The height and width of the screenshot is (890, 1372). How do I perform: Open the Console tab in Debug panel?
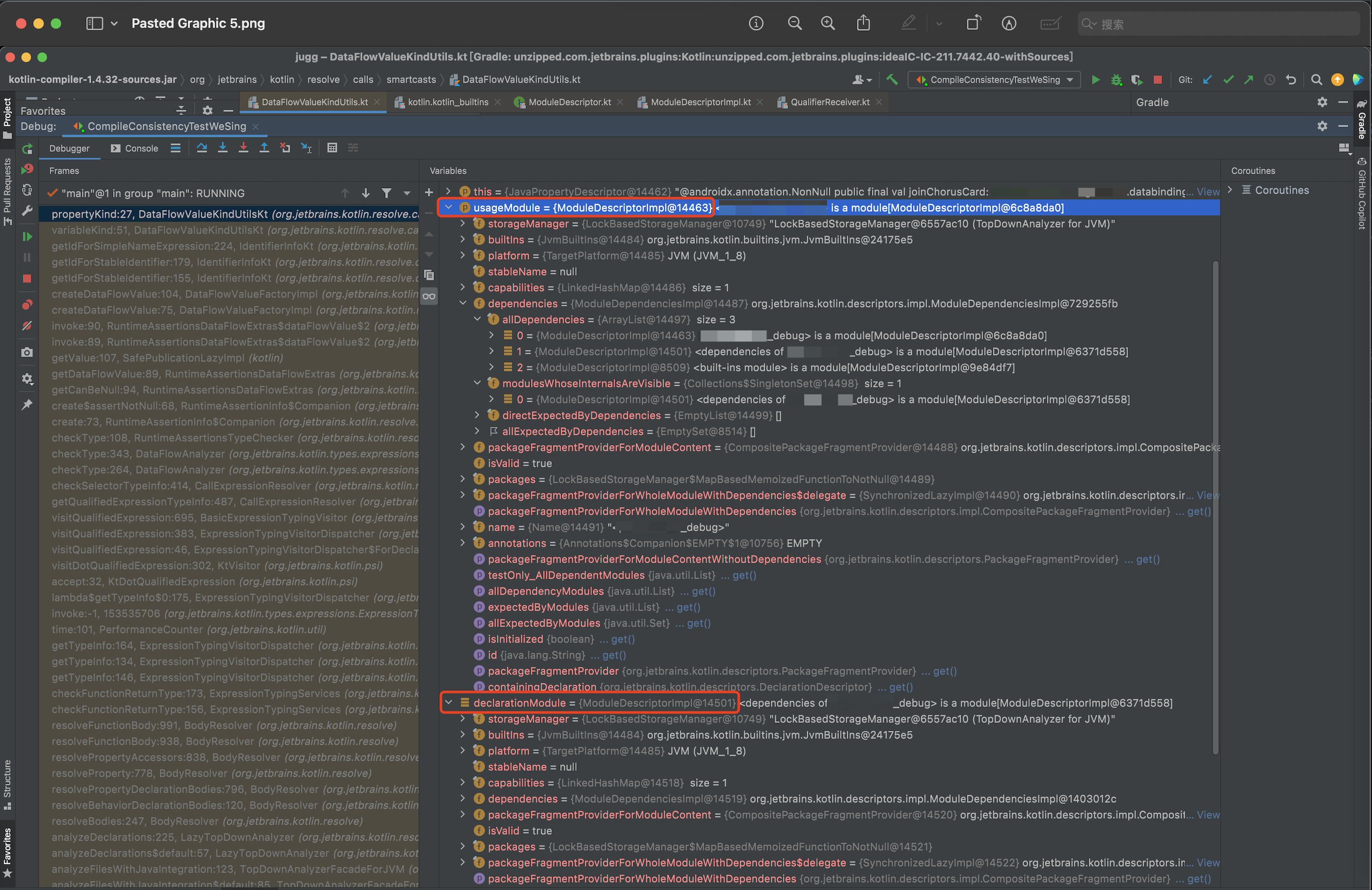(134, 148)
